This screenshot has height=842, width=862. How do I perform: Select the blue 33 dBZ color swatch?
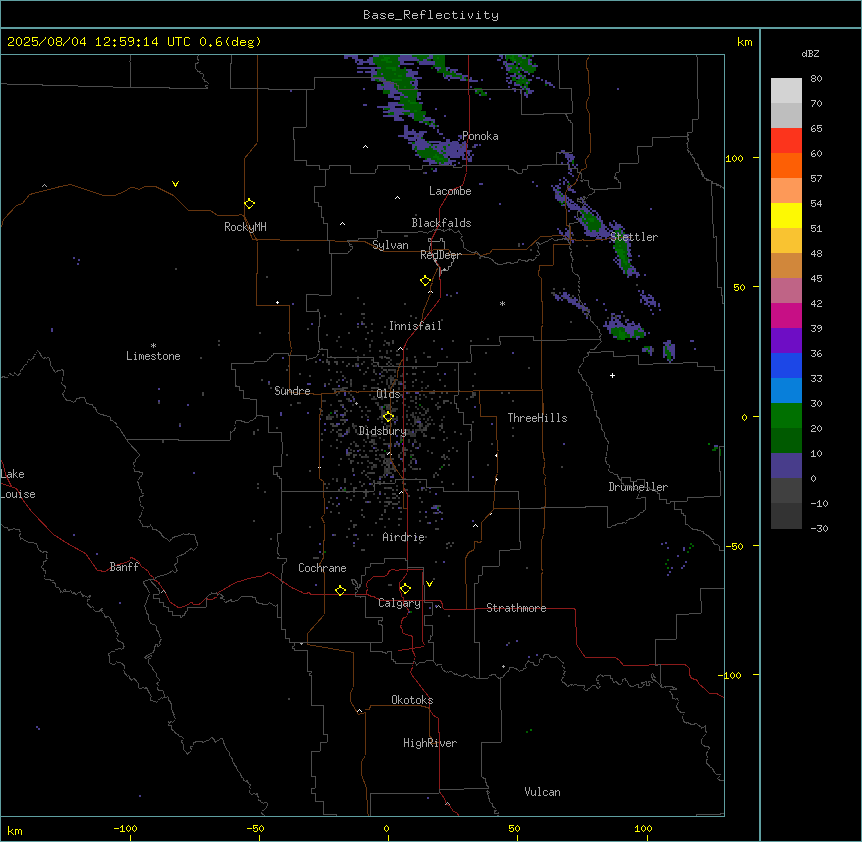point(786,365)
